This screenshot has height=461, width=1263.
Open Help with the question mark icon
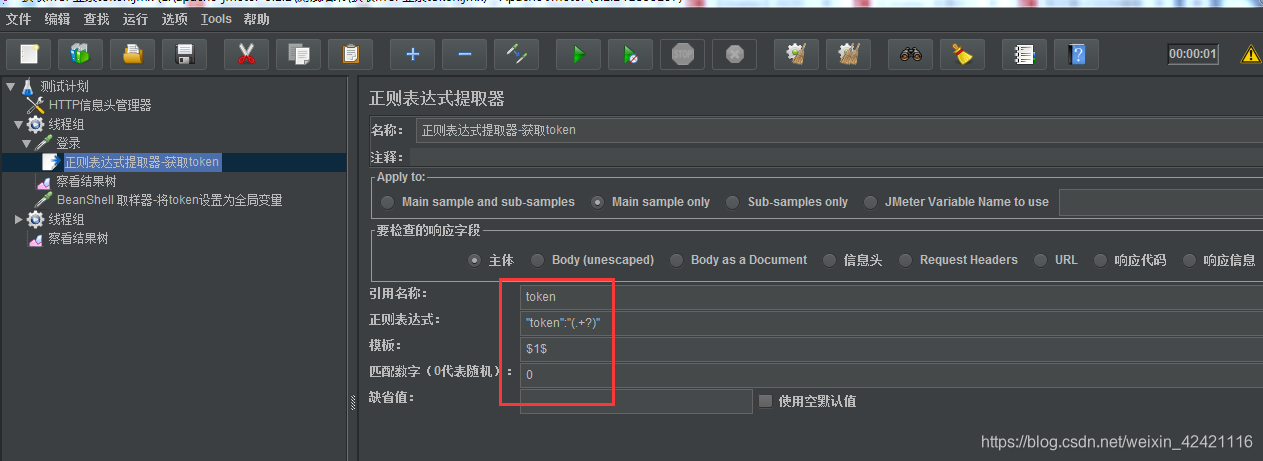pyautogui.click(x=1076, y=54)
